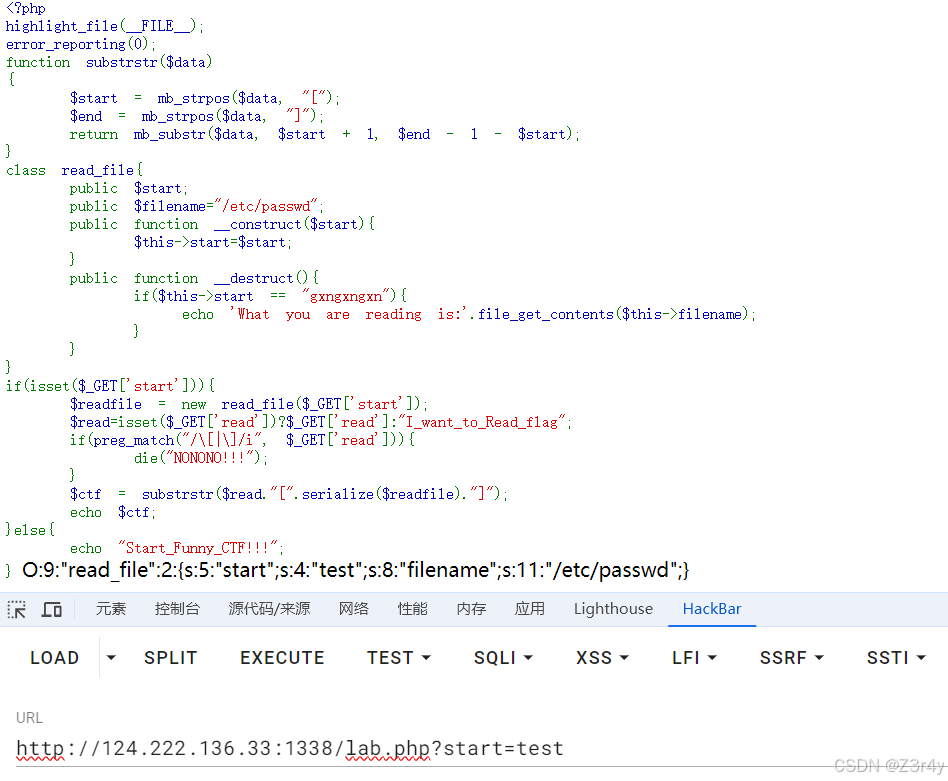
Task: Select the HackBar tab
Action: (712, 609)
